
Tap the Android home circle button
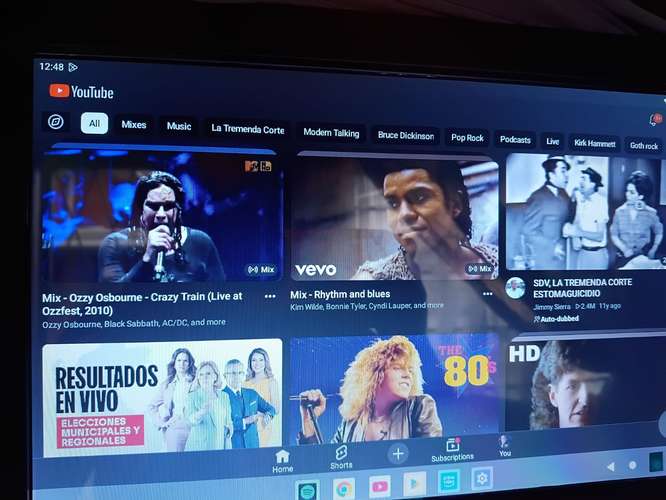(x=632, y=465)
